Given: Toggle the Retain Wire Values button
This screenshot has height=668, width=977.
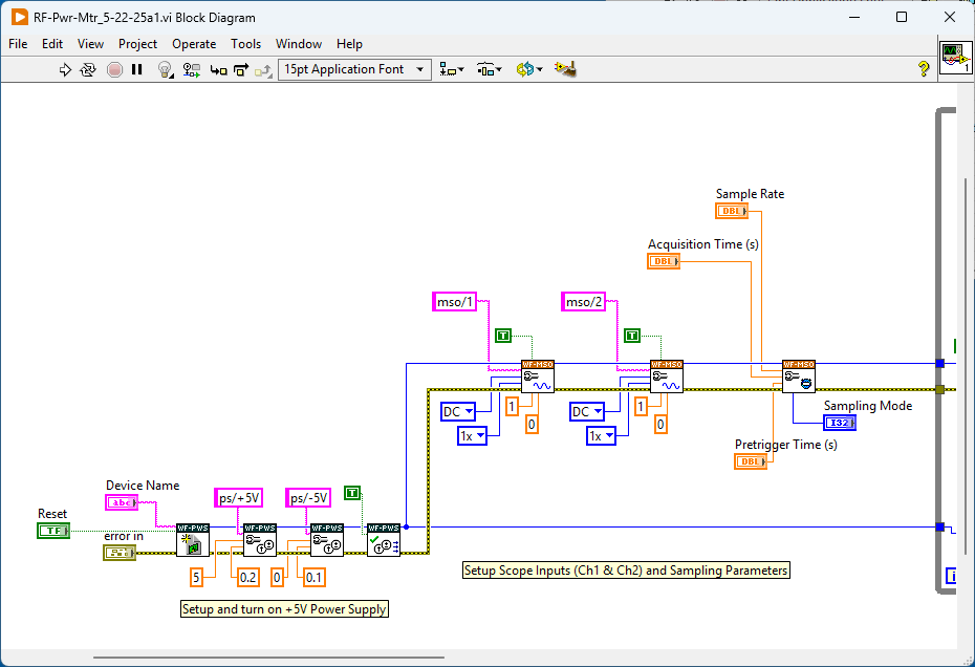Looking at the screenshot, I should click(191, 70).
